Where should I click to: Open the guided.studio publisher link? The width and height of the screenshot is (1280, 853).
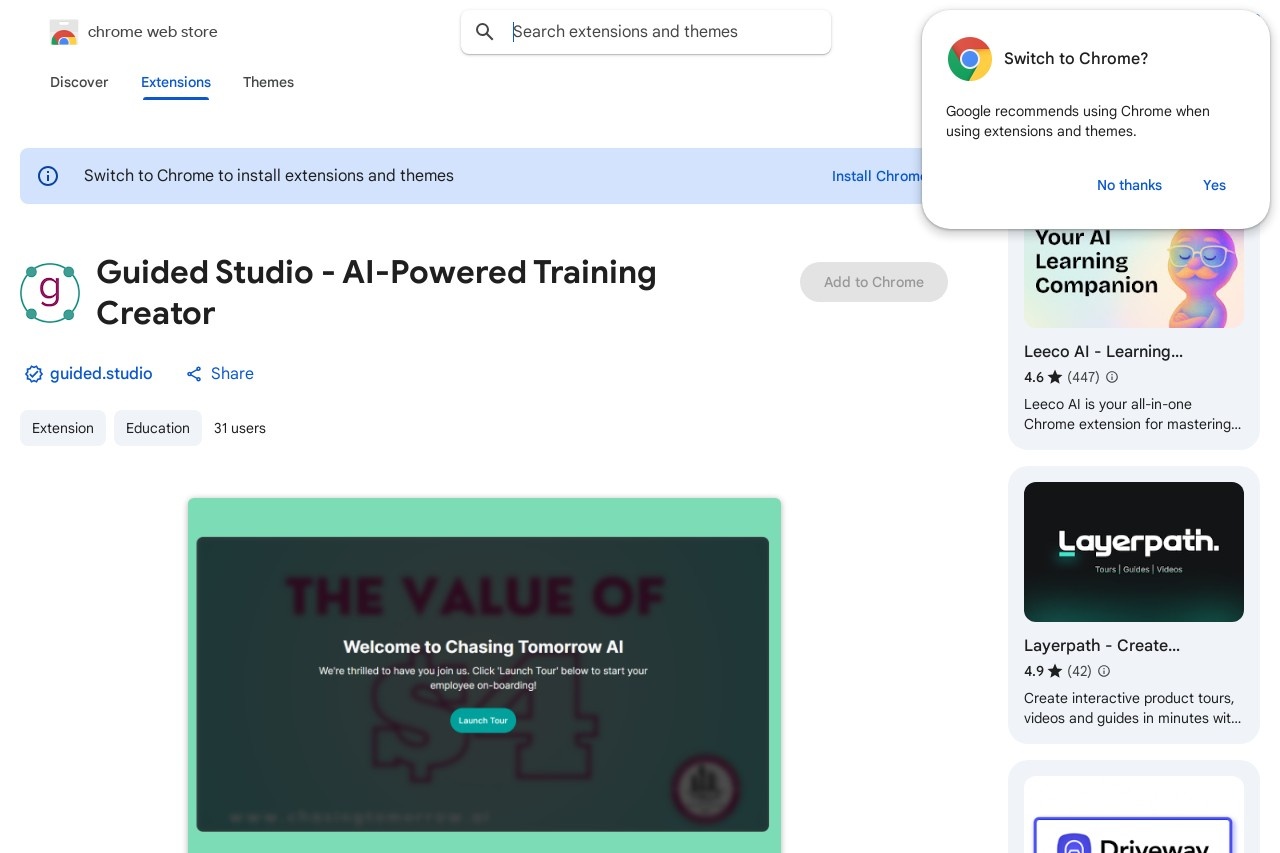click(x=101, y=374)
